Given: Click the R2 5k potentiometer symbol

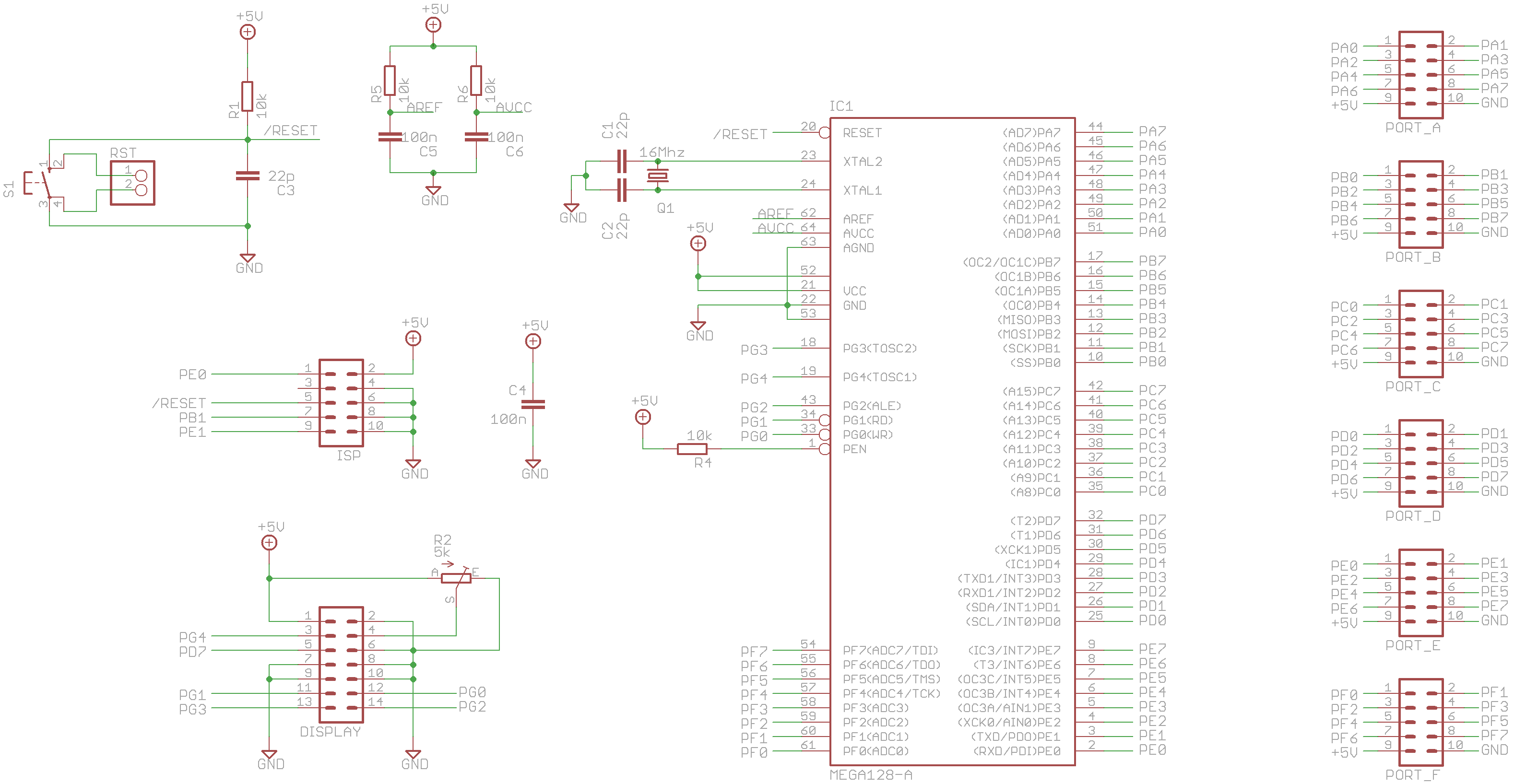Looking at the screenshot, I should coord(455,578).
